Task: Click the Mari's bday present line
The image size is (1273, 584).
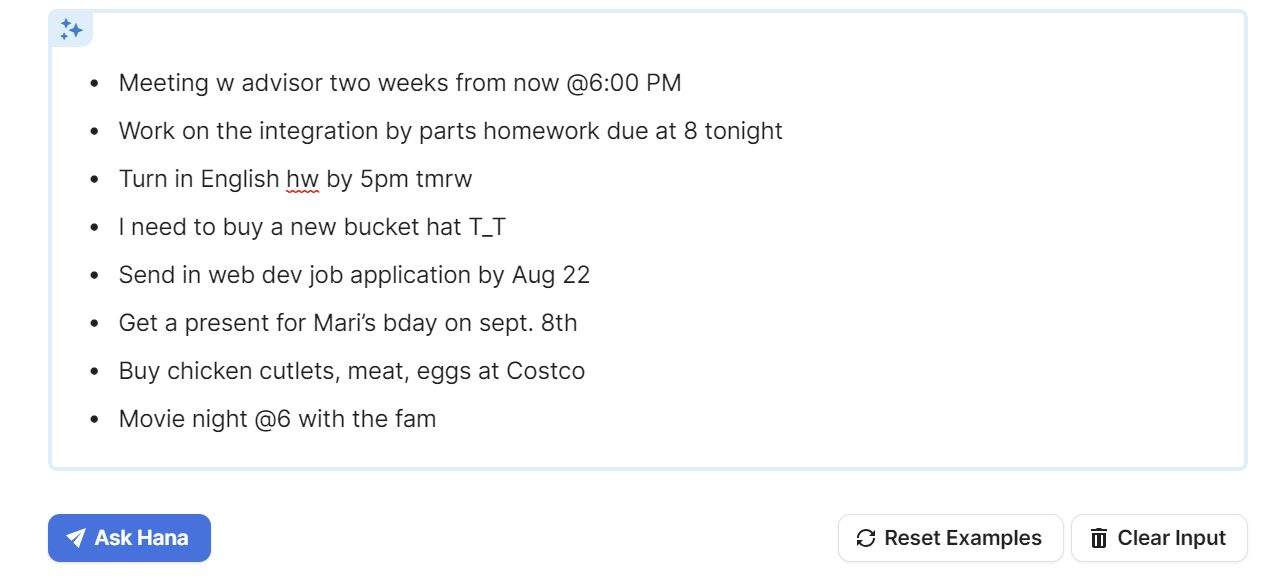Action: point(347,323)
